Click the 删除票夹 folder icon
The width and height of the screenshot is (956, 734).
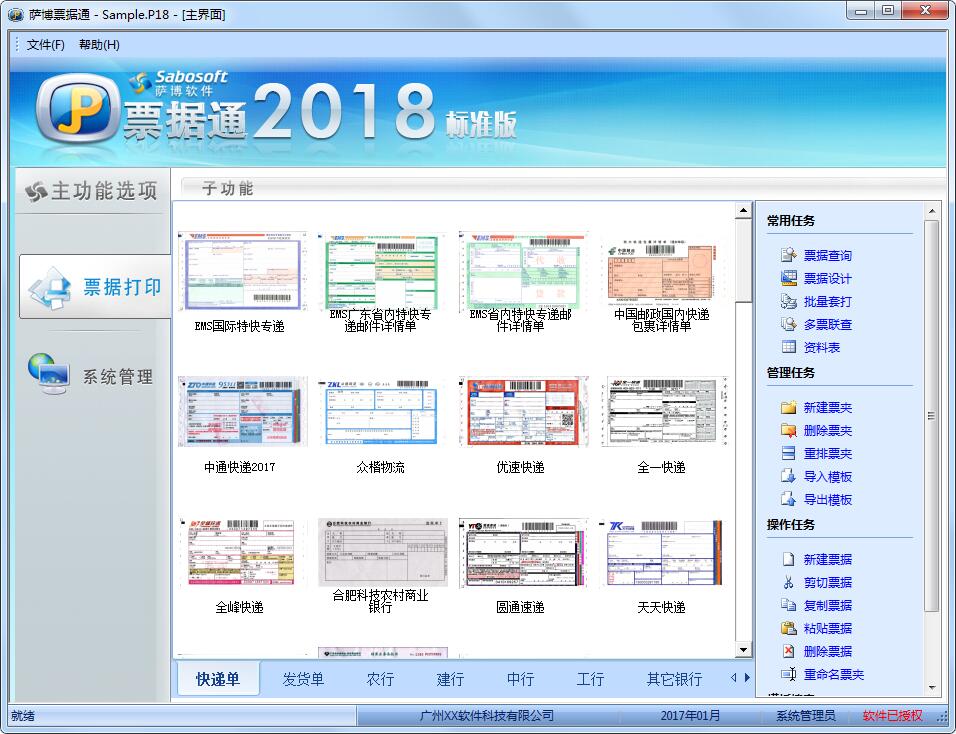pyautogui.click(x=788, y=430)
